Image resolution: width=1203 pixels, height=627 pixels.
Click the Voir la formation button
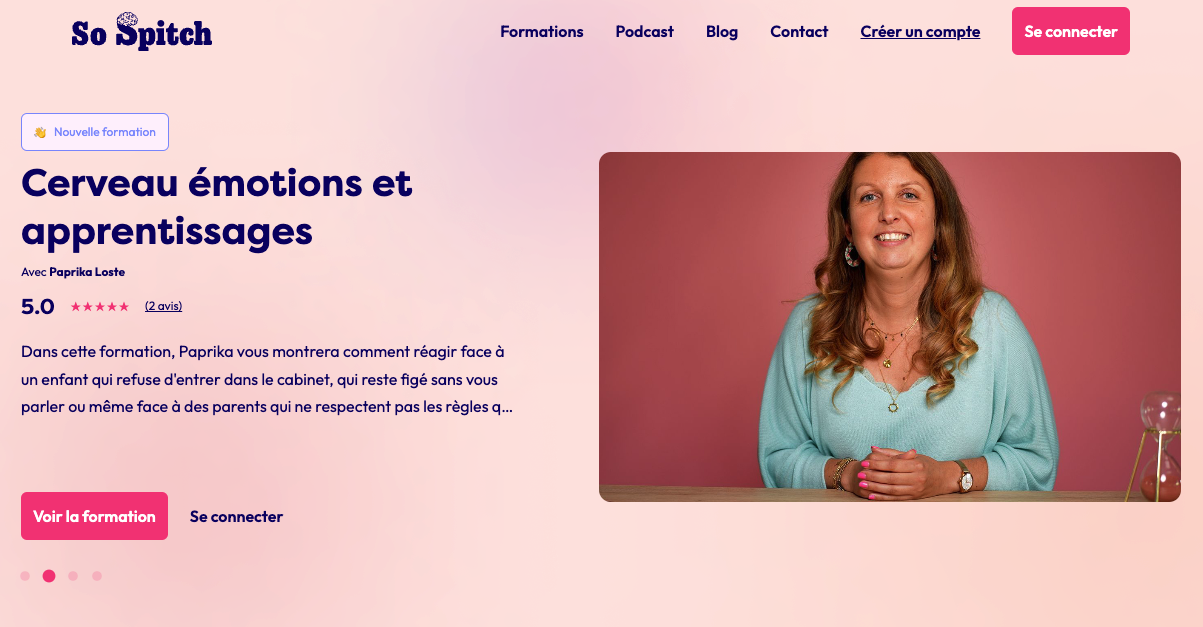(x=94, y=516)
